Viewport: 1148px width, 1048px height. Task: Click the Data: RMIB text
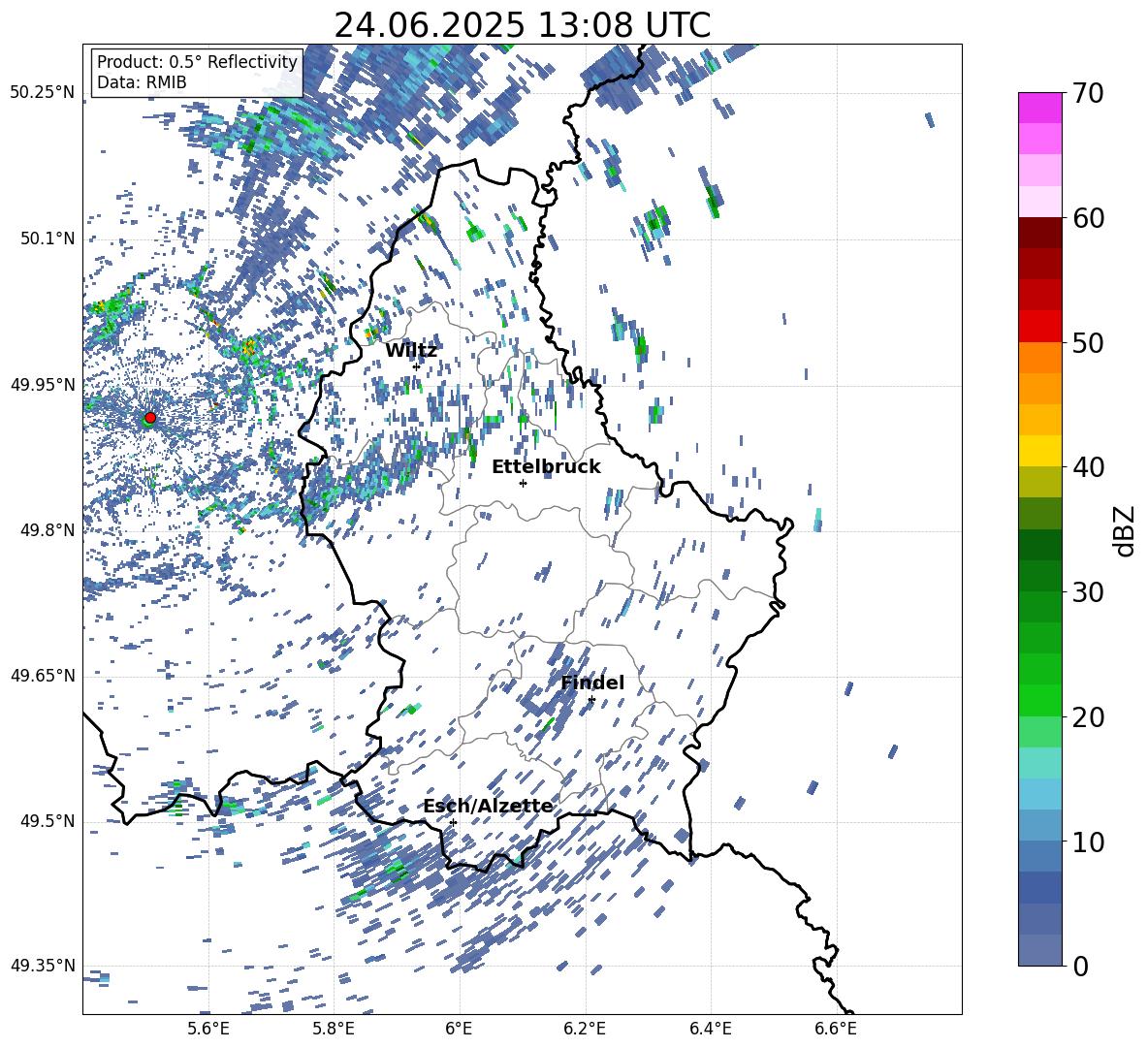142,82
